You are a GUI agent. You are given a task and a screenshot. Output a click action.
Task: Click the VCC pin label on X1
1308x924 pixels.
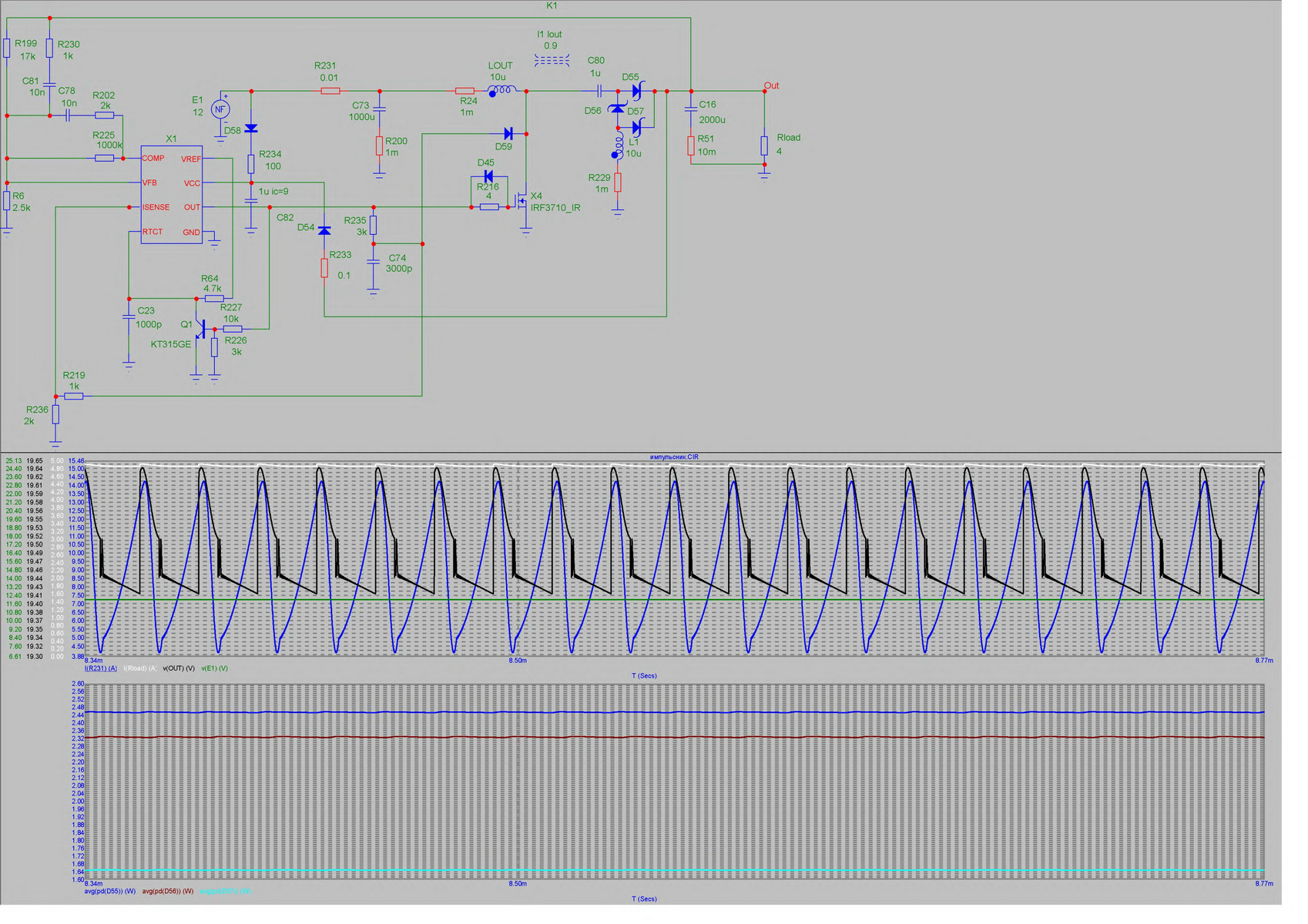pyautogui.click(x=192, y=183)
